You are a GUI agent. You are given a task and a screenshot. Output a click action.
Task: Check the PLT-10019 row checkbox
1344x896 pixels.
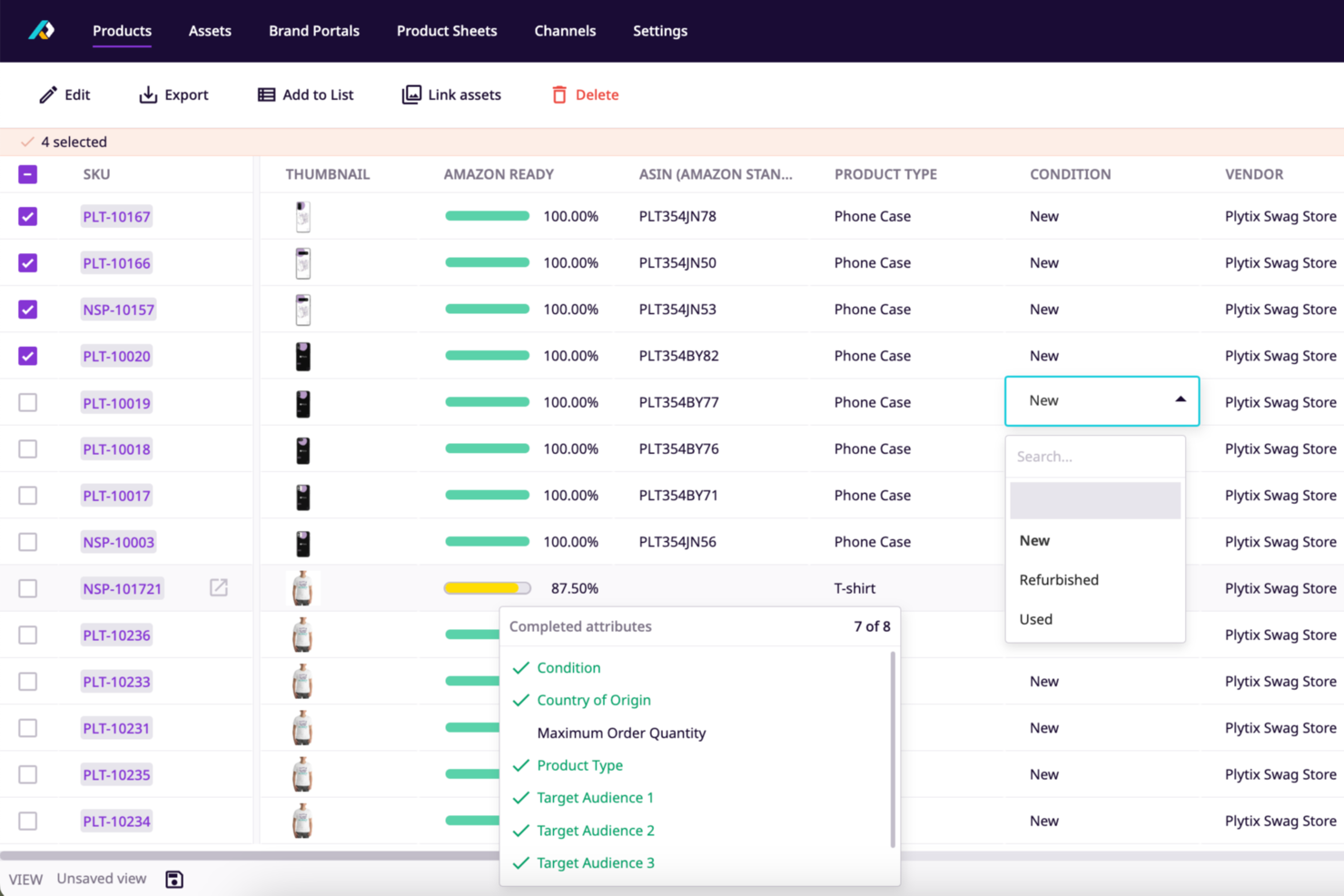tap(28, 402)
